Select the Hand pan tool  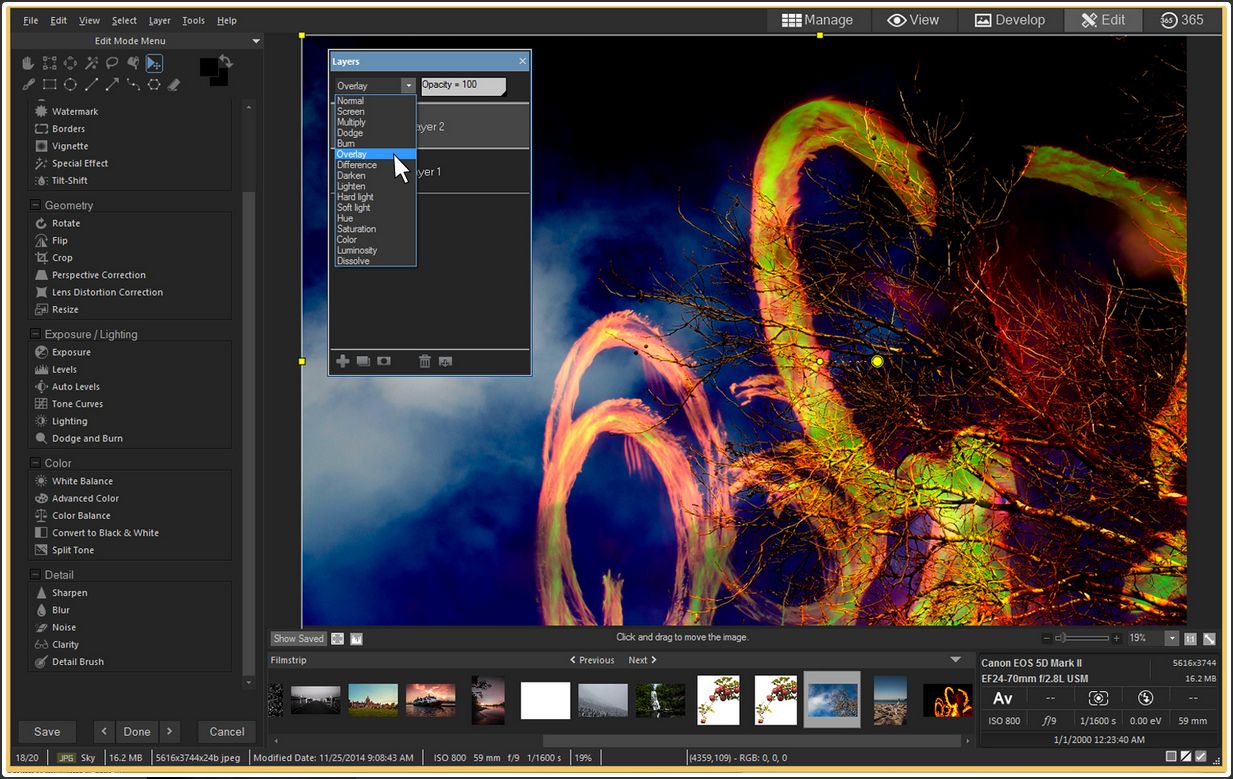point(29,63)
